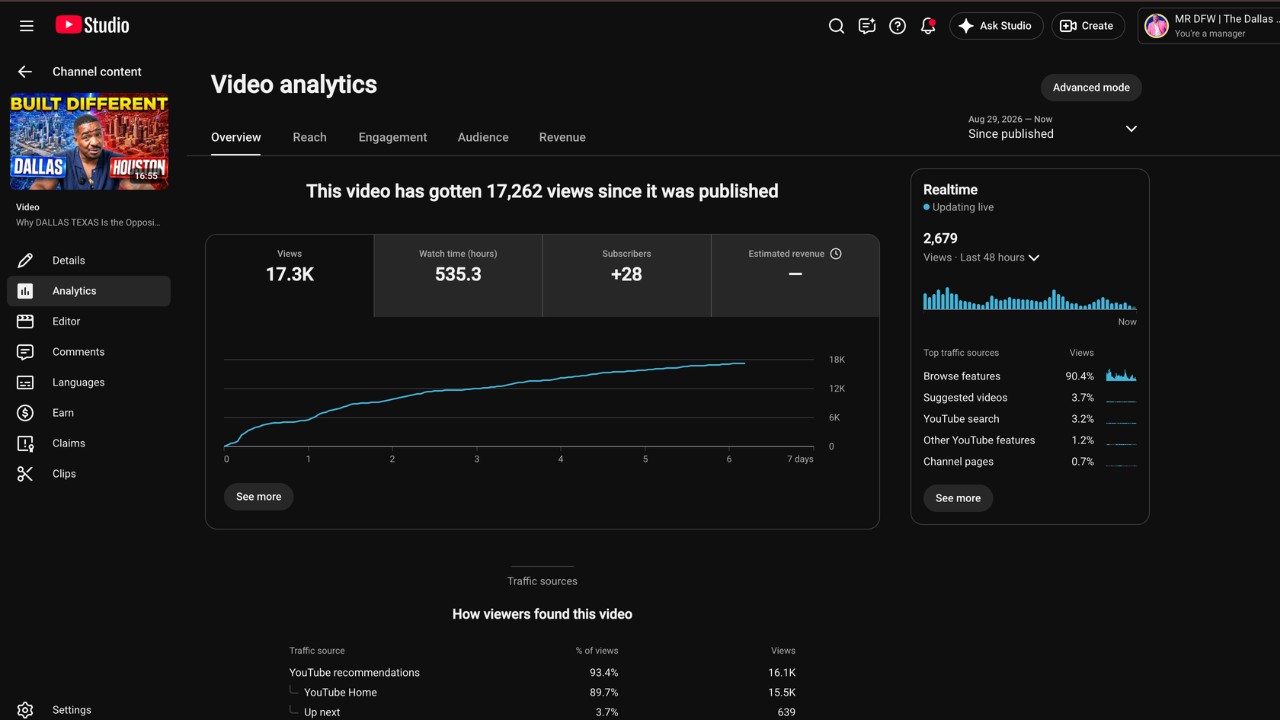Screen dimensions: 1280x720
Task: Open the Clips scissors item
Action: 89,474
